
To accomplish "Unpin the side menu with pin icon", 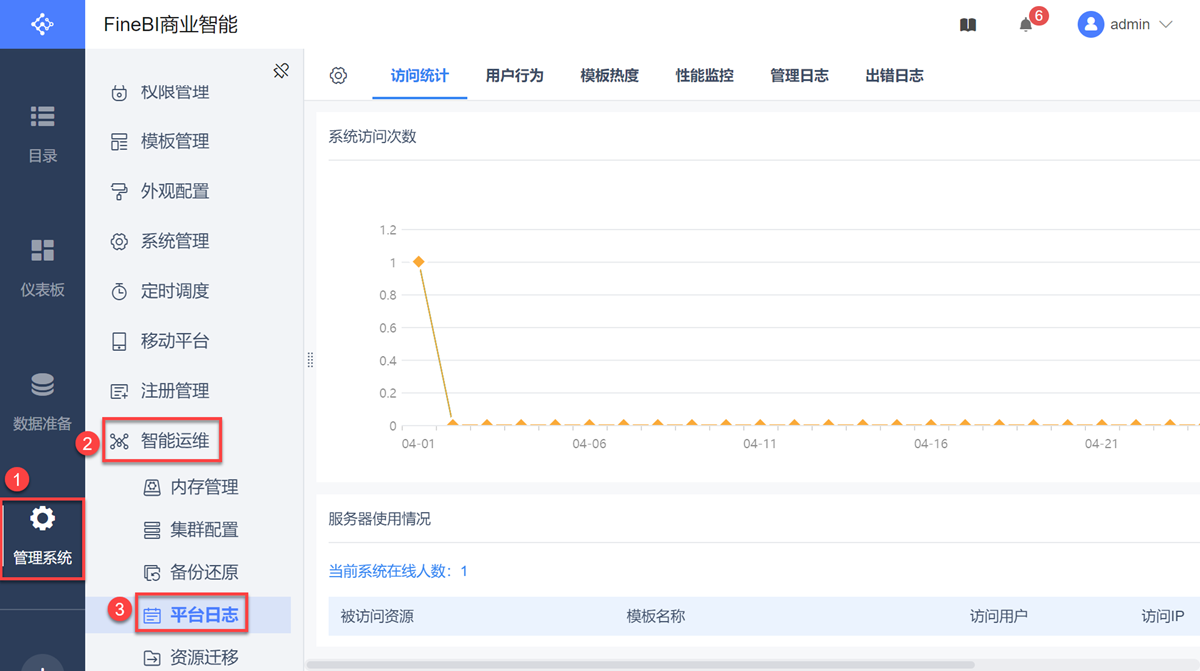I will (x=281, y=71).
